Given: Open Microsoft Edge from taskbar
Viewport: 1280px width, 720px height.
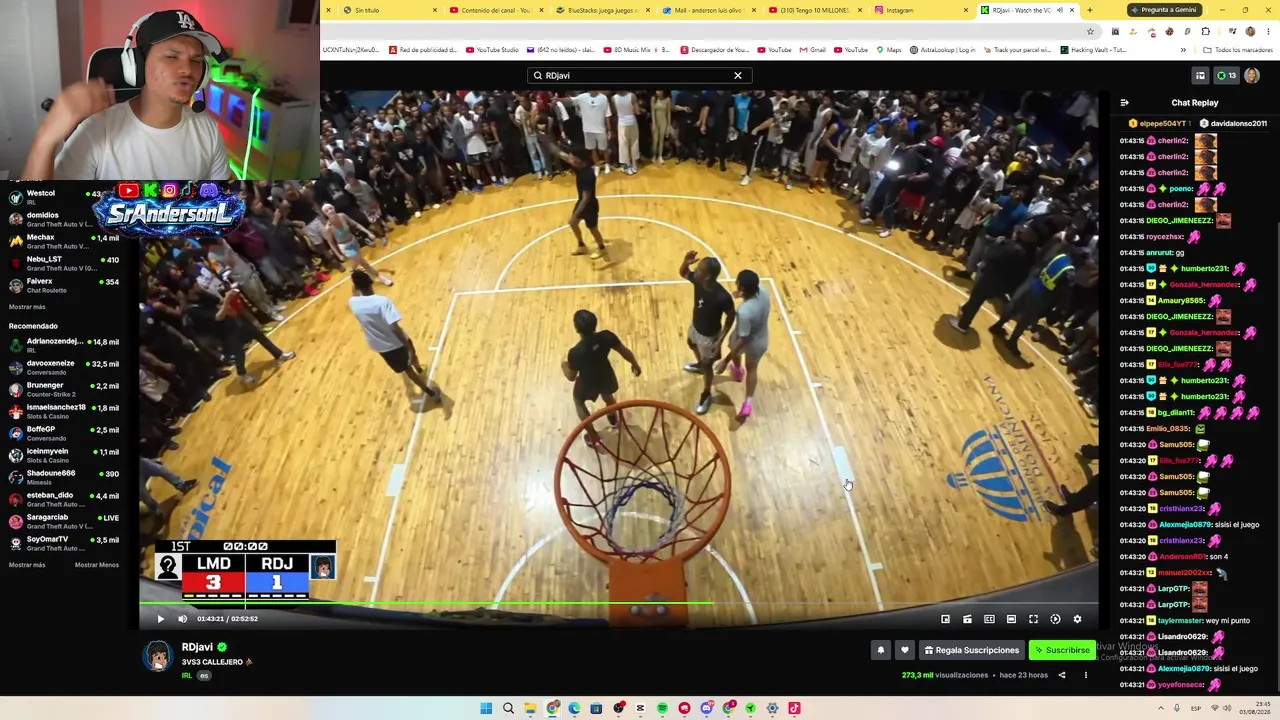Looking at the screenshot, I should tap(574, 708).
